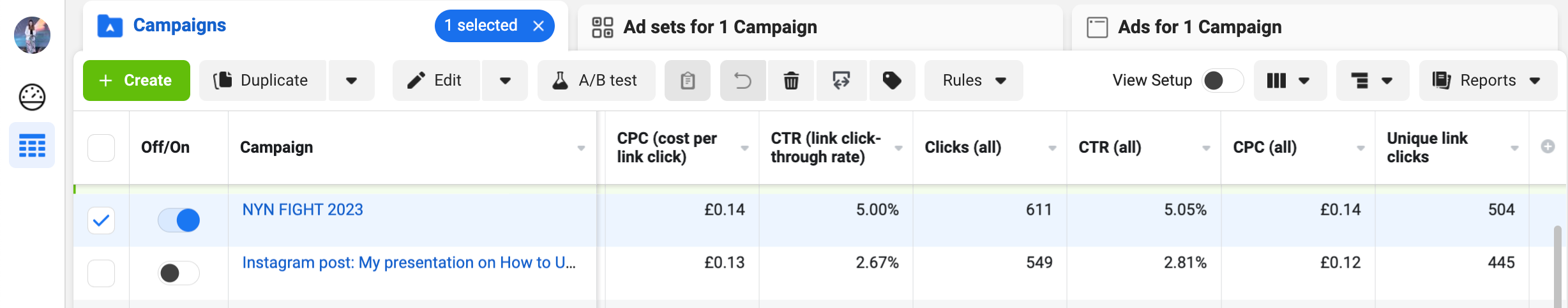
Task: Open the account overview gauge icon
Action: pyautogui.click(x=32, y=97)
